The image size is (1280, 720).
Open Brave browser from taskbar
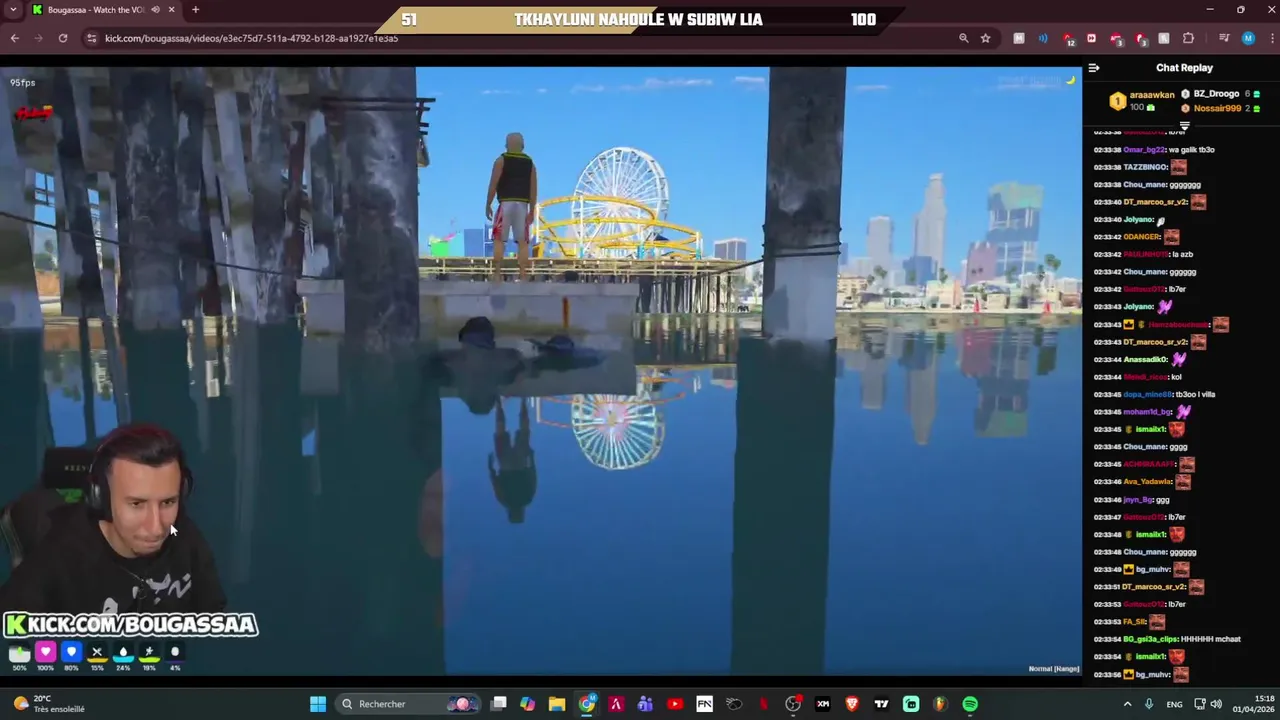(x=852, y=704)
